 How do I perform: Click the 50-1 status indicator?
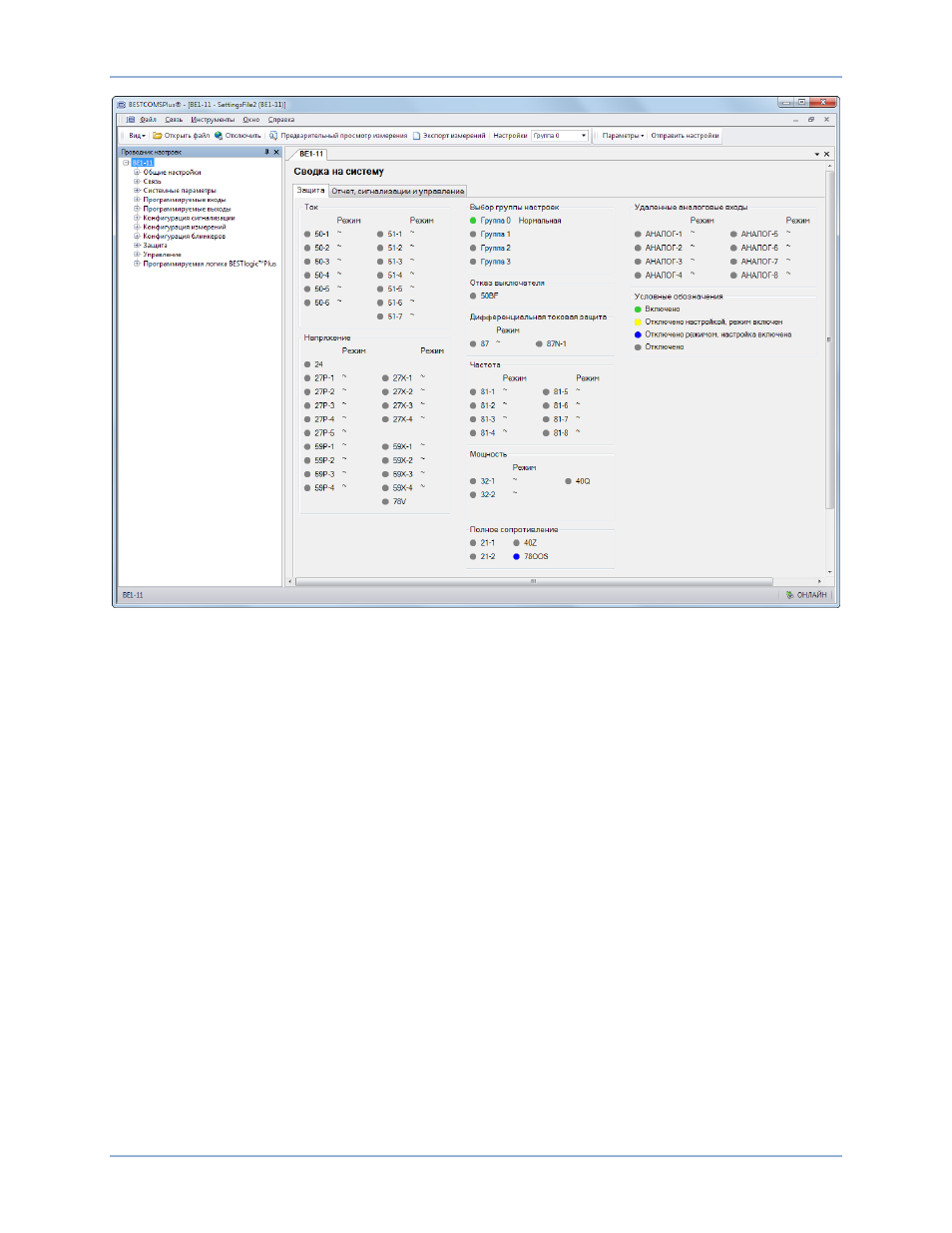tap(307, 235)
